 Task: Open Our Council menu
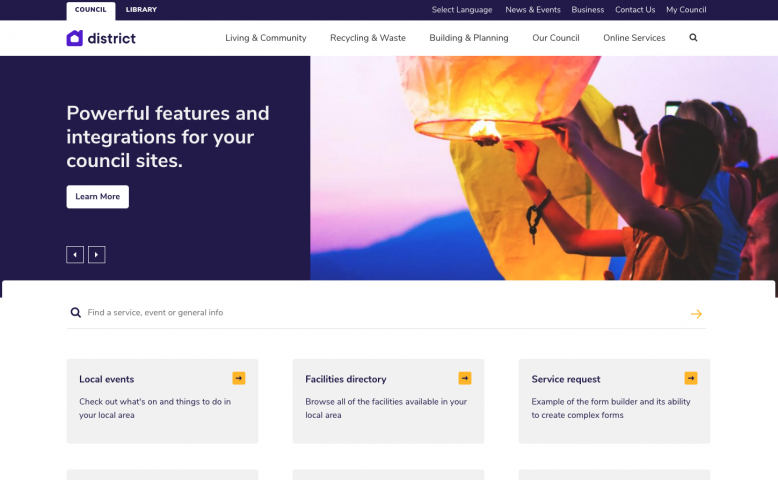point(556,38)
